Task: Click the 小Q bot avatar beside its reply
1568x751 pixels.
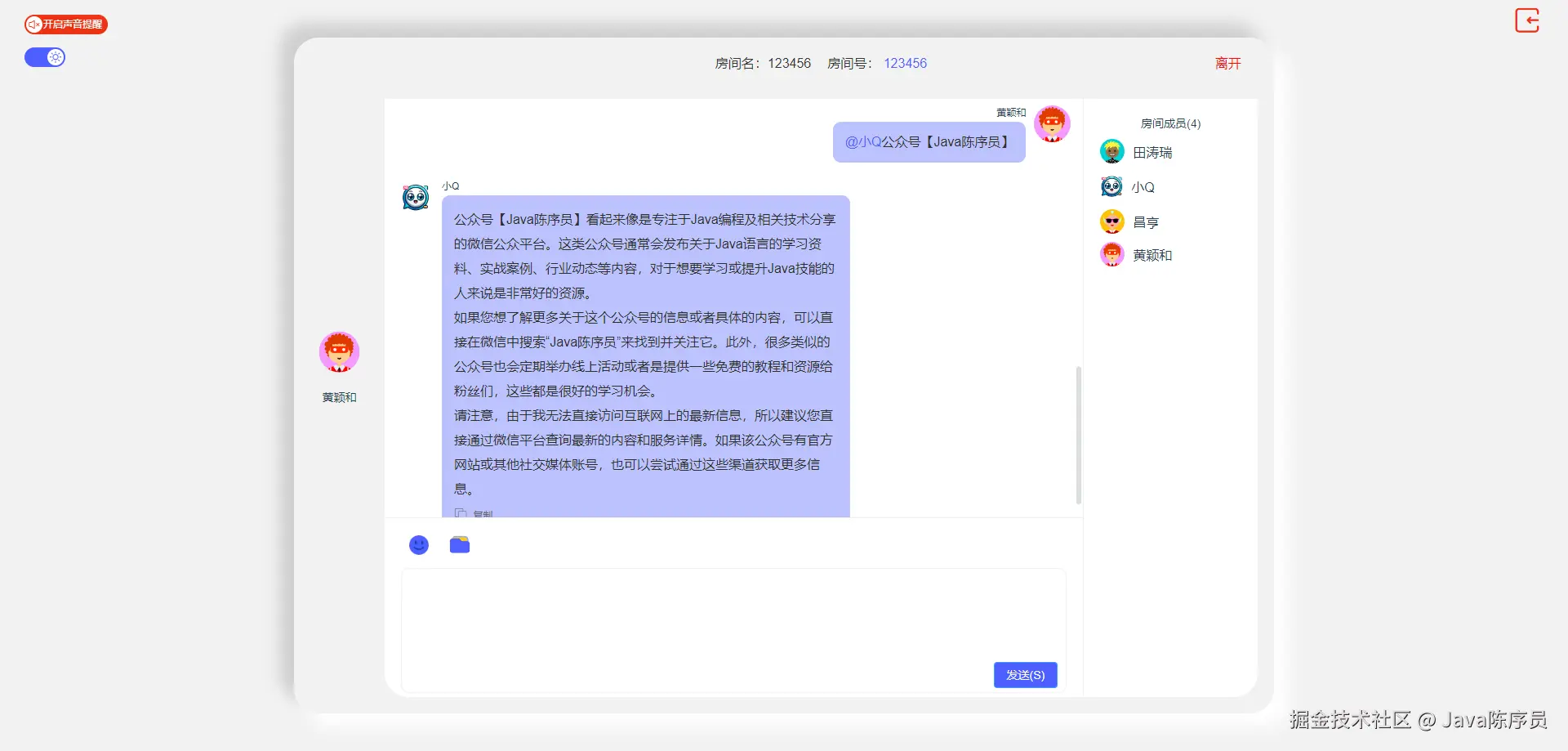Action: pos(416,197)
